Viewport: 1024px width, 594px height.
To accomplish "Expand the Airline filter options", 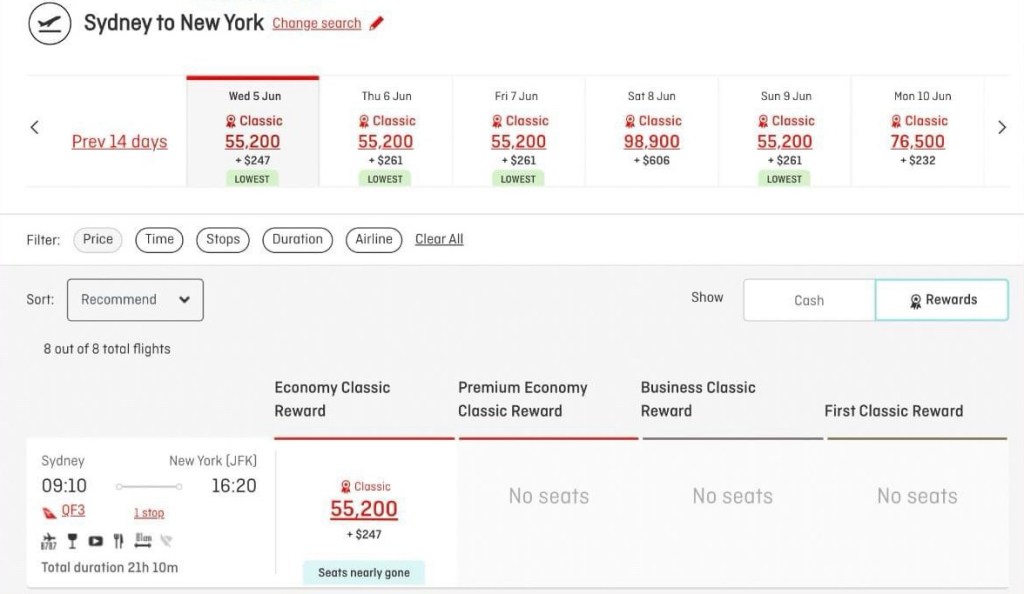I will (x=374, y=240).
